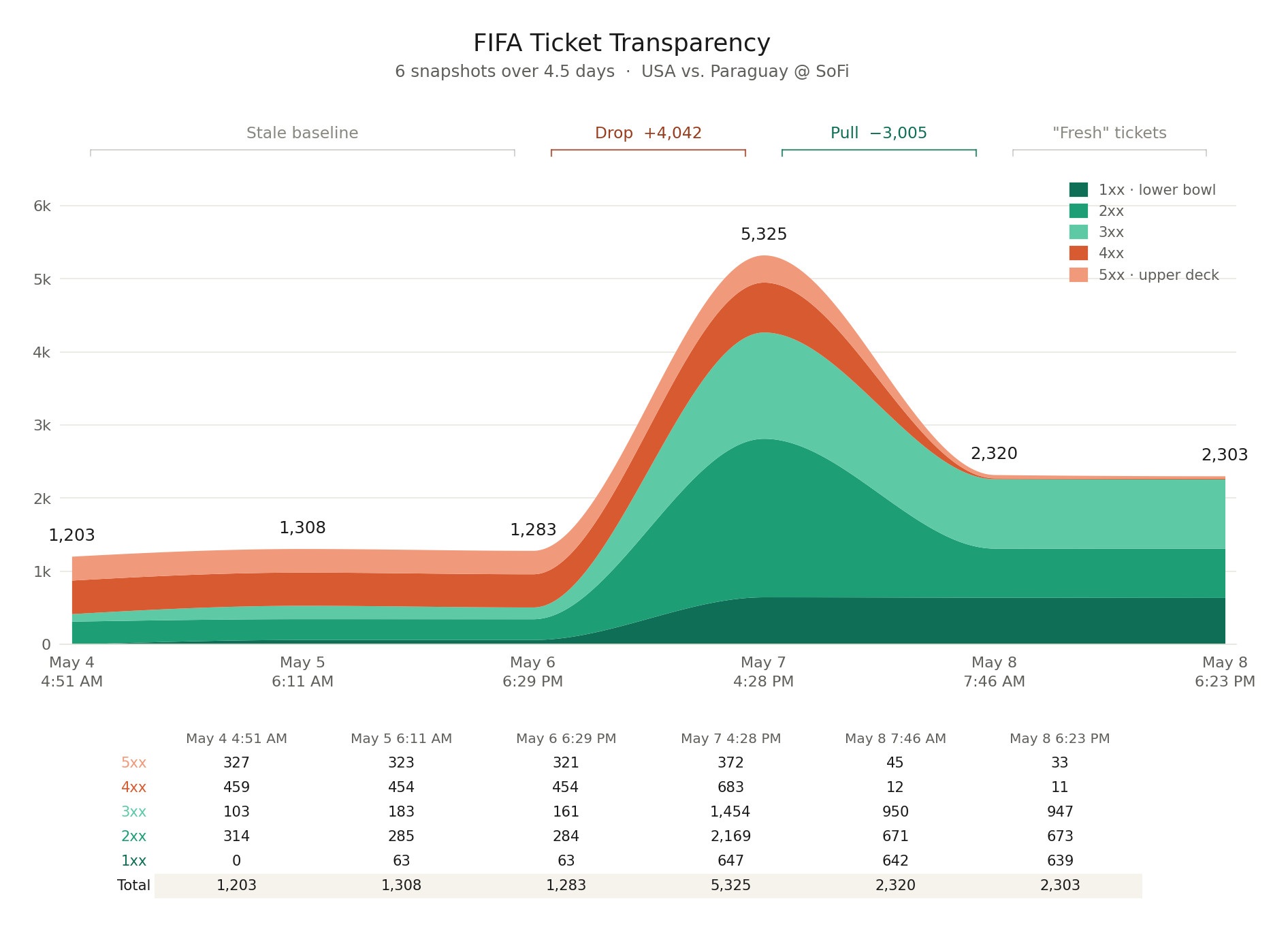Click the 2xx row header in table
The width and height of the screenshot is (1288, 931).
(133, 836)
